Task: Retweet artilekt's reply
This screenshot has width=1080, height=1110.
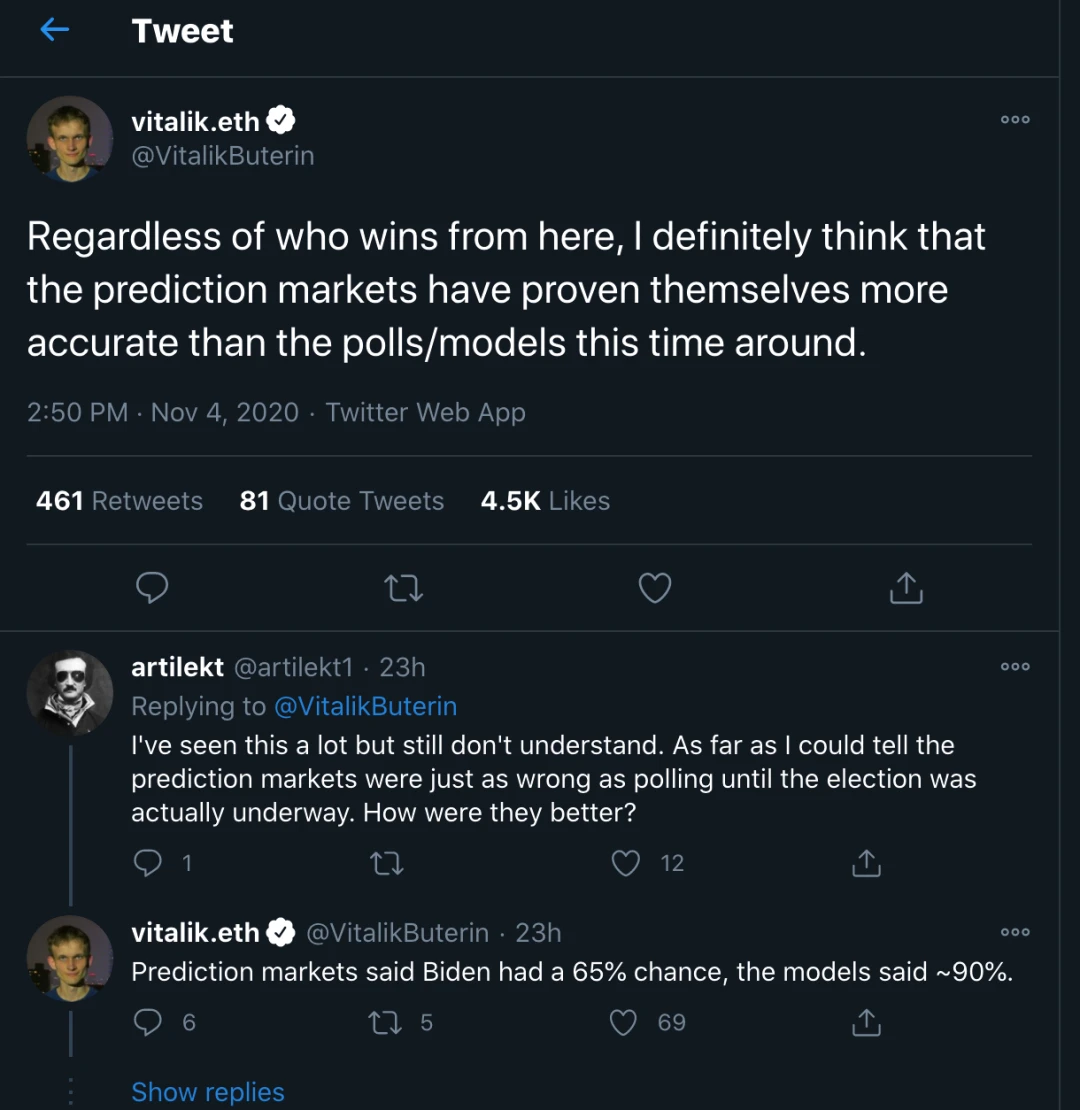Action: click(387, 864)
